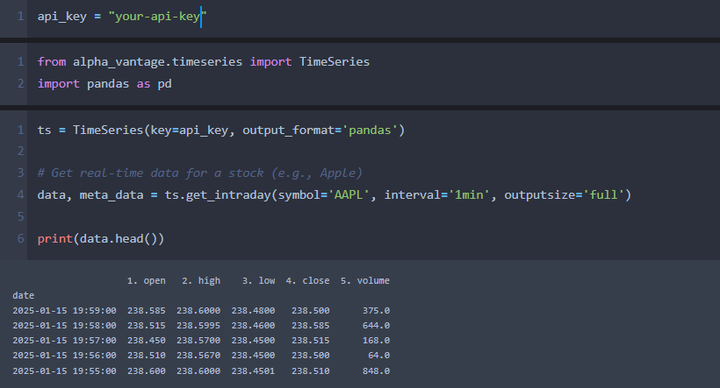Click the meta_data variable

(x=112, y=195)
